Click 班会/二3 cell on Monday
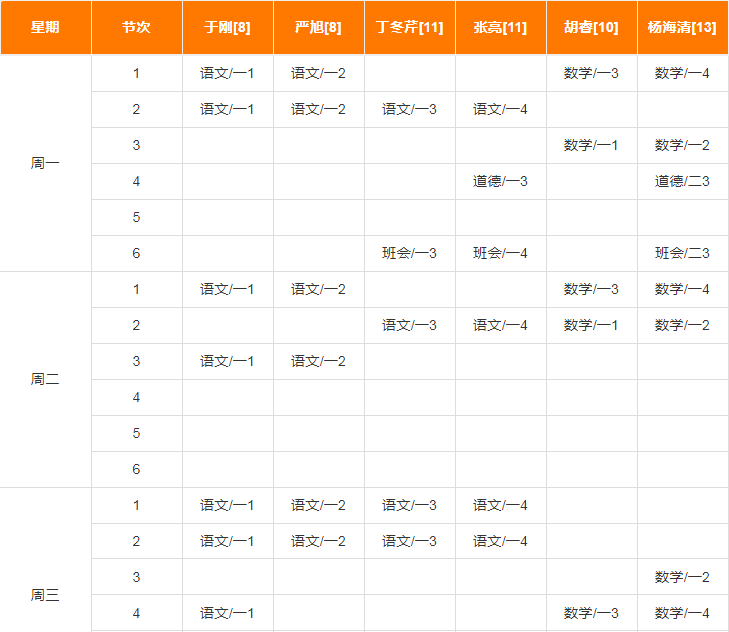 coord(683,253)
